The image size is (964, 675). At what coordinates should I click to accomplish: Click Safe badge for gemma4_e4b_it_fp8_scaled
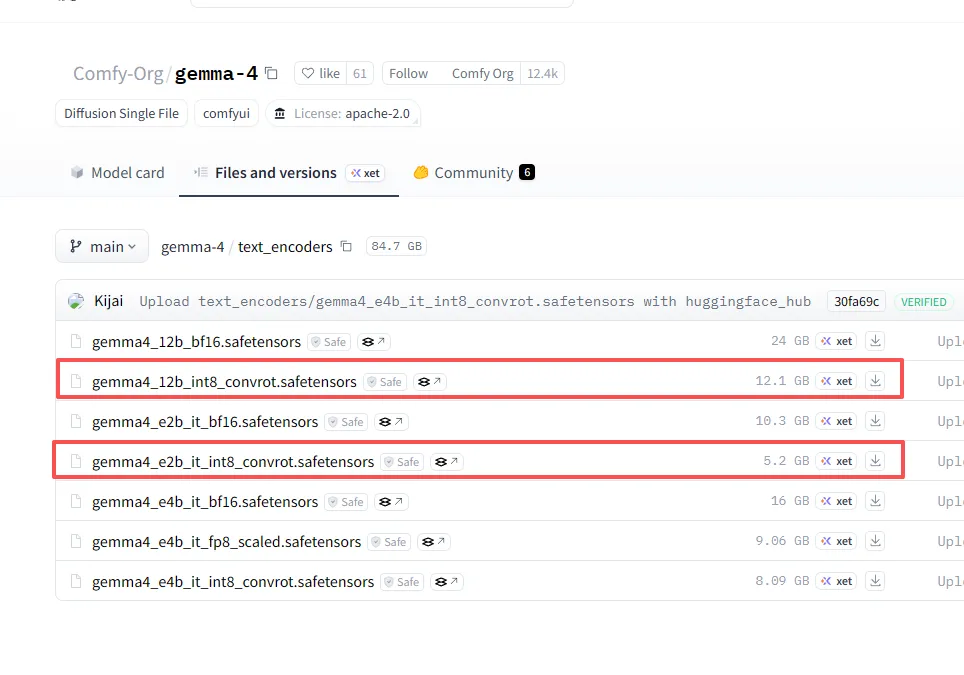coord(389,542)
